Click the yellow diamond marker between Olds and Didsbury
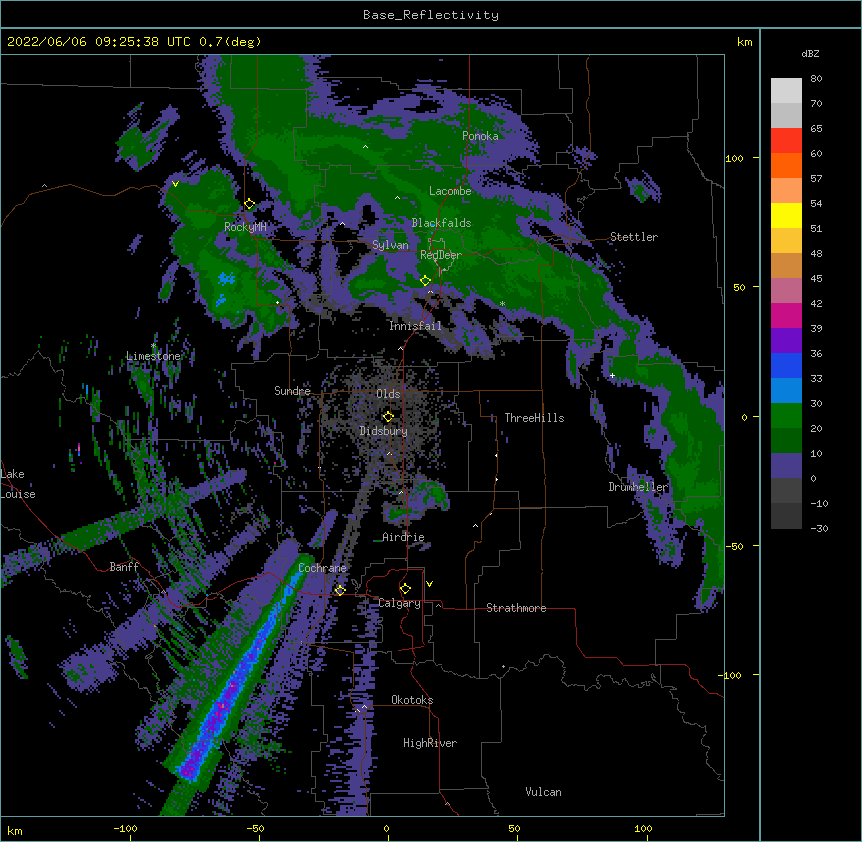The image size is (862, 842). tap(388, 416)
